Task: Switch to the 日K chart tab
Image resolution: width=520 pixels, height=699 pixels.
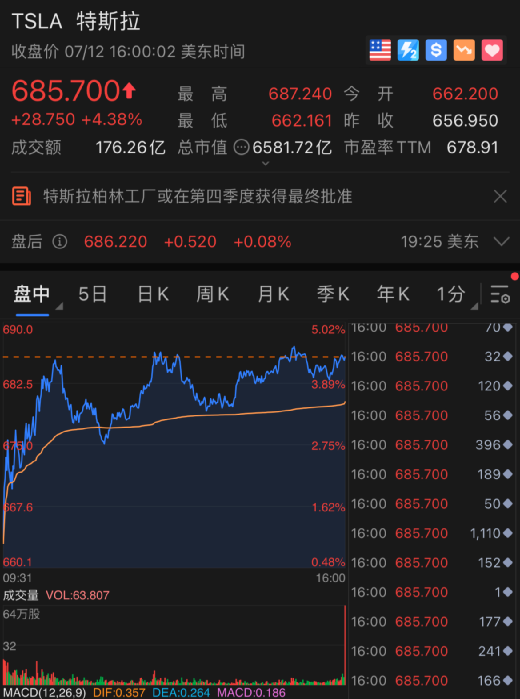Action: pos(153,294)
